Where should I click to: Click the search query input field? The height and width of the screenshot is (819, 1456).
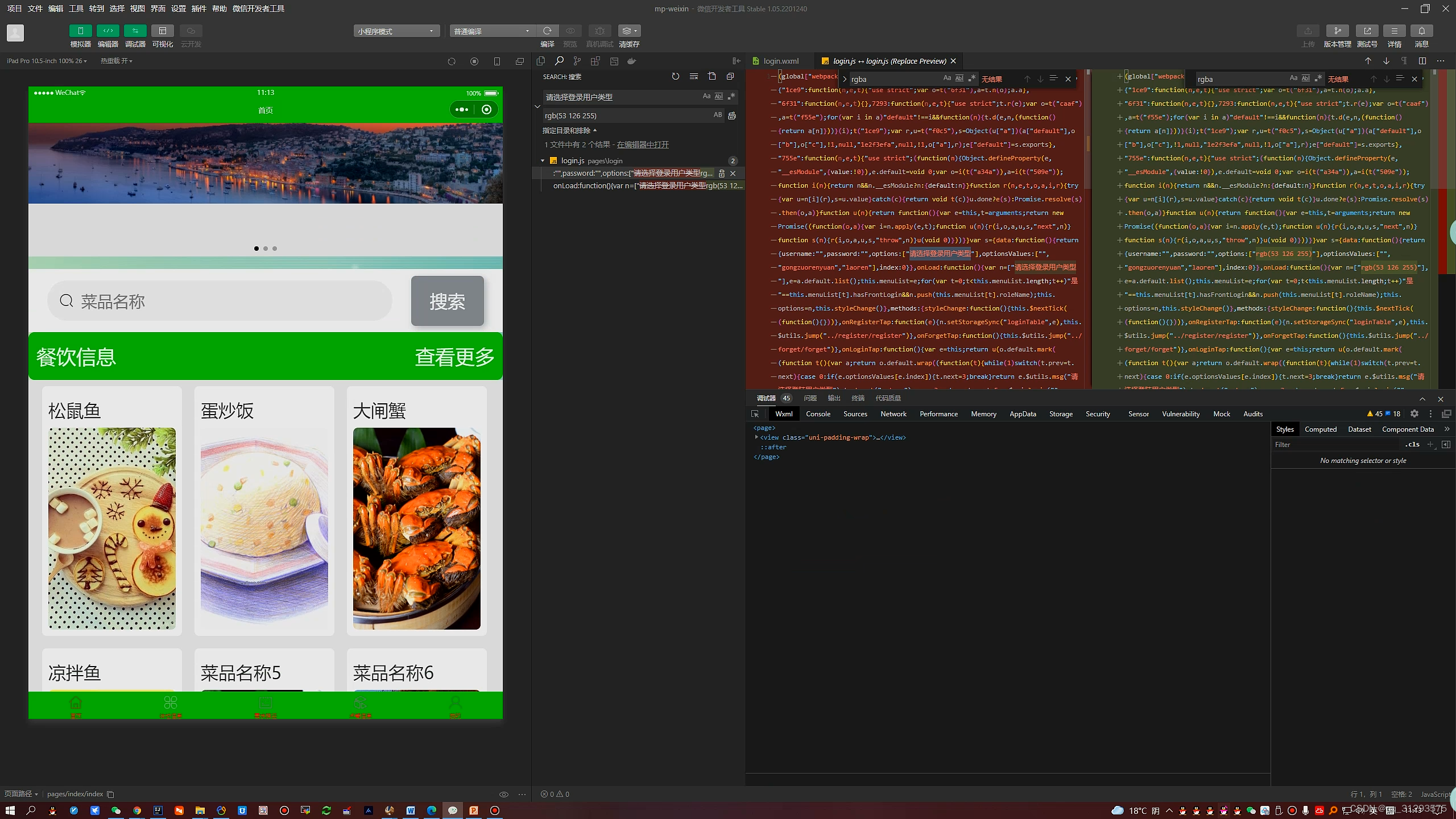tap(620, 97)
